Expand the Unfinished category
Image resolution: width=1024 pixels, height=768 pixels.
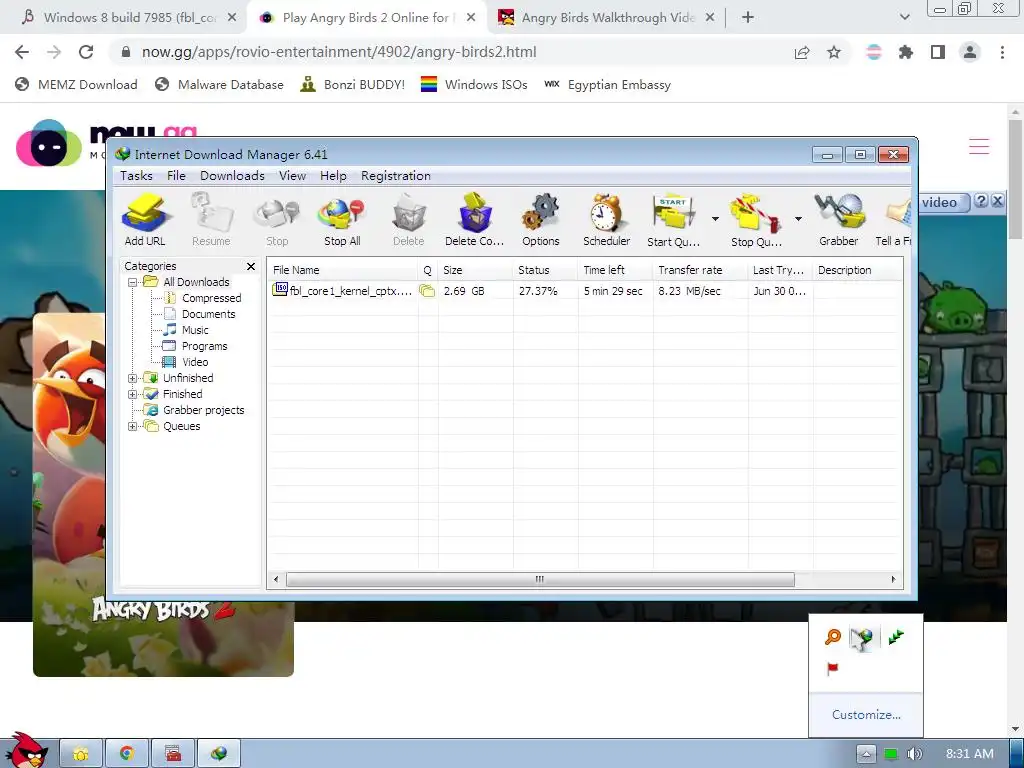(x=133, y=378)
